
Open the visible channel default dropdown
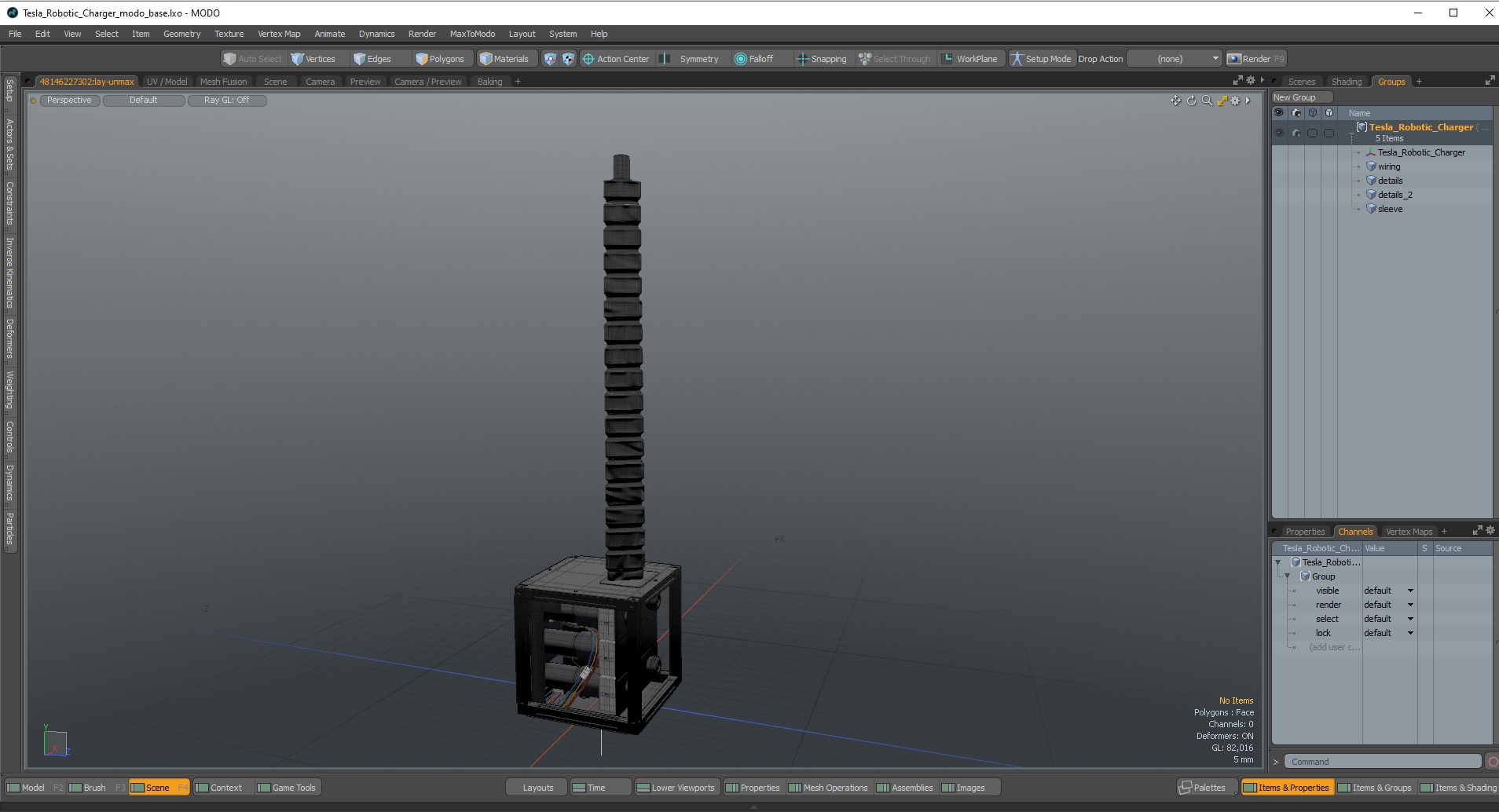pyautogui.click(x=1388, y=591)
